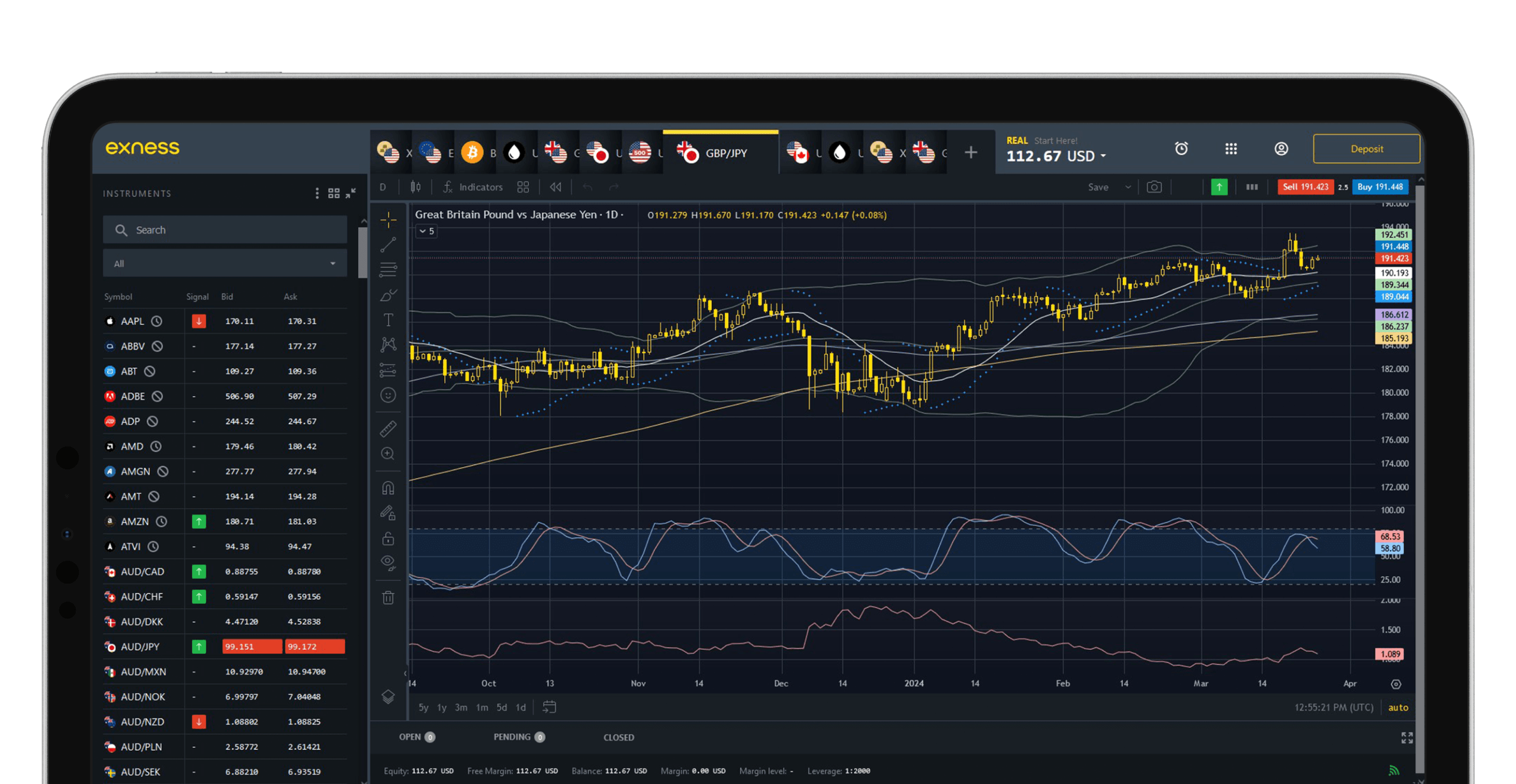Open candlestick chart style selector

(x=416, y=187)
